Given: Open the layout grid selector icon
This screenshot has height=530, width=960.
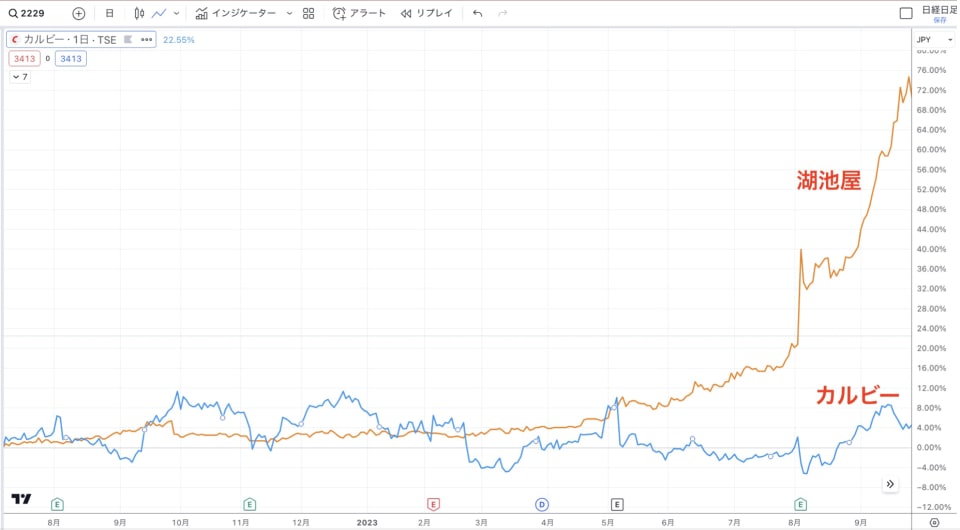Looking at the screenshot, I should 309,13.
